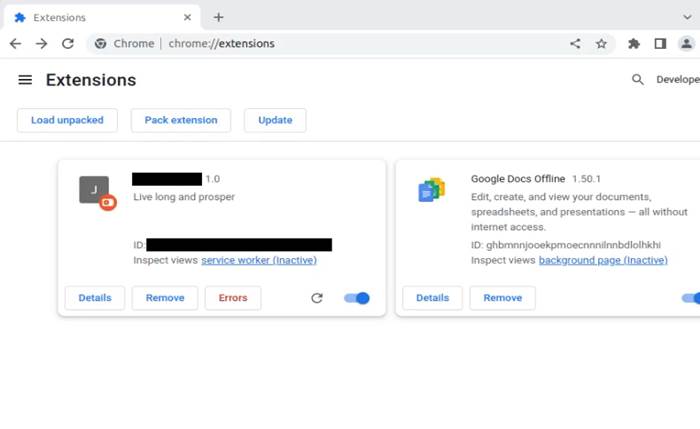Go back using the back arrow
This screenshot has width=700, height=429.
click(15, 44)
